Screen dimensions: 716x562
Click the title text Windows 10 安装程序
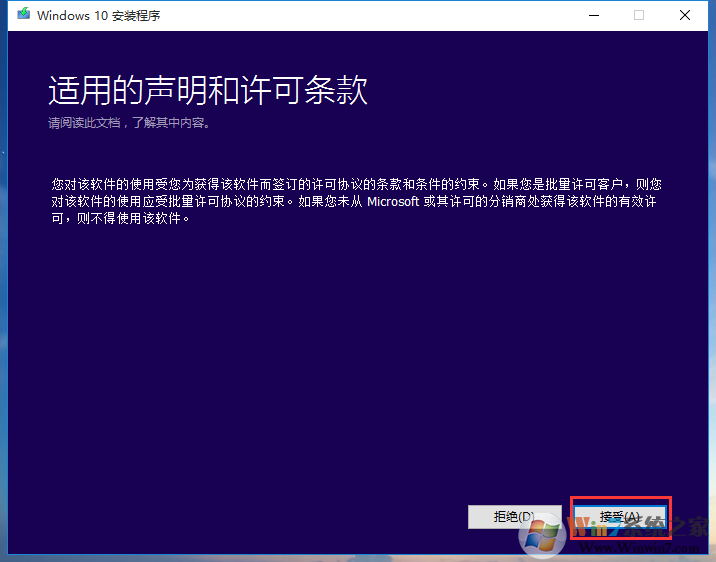click(99, 16)
